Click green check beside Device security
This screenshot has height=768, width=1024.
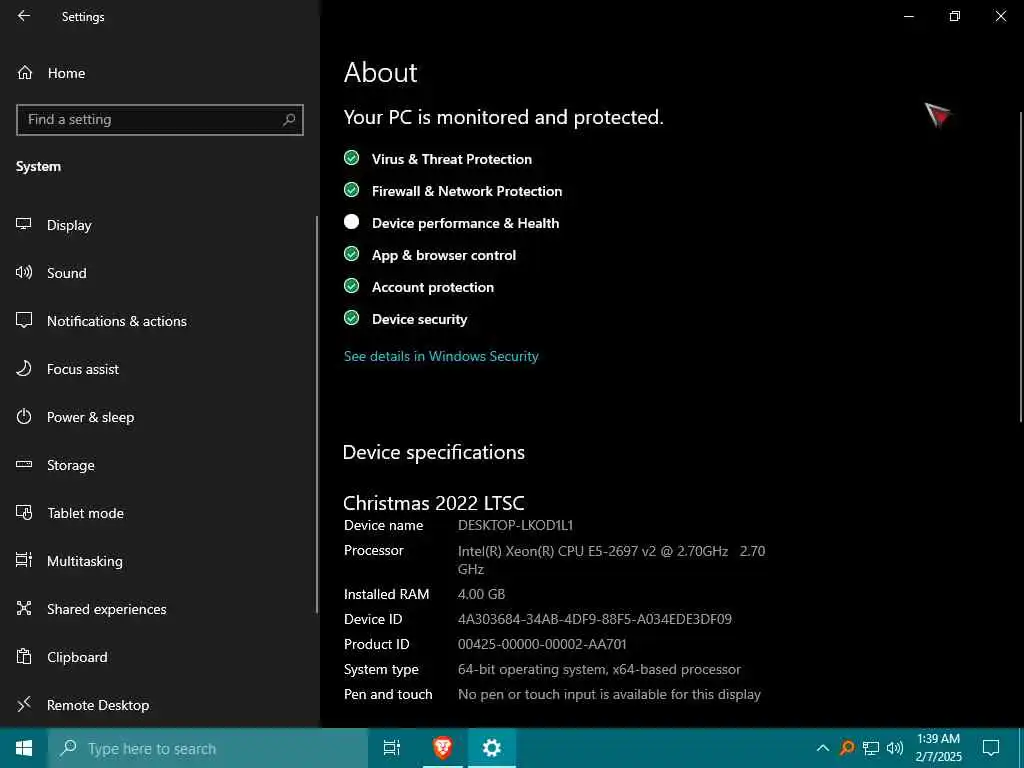point(351,318)
